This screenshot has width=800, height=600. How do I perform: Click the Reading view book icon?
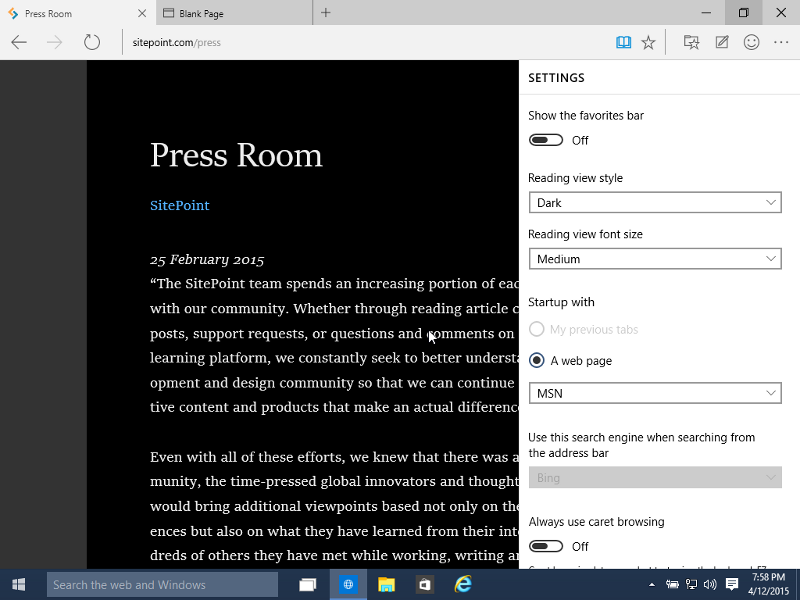point(623,42)
